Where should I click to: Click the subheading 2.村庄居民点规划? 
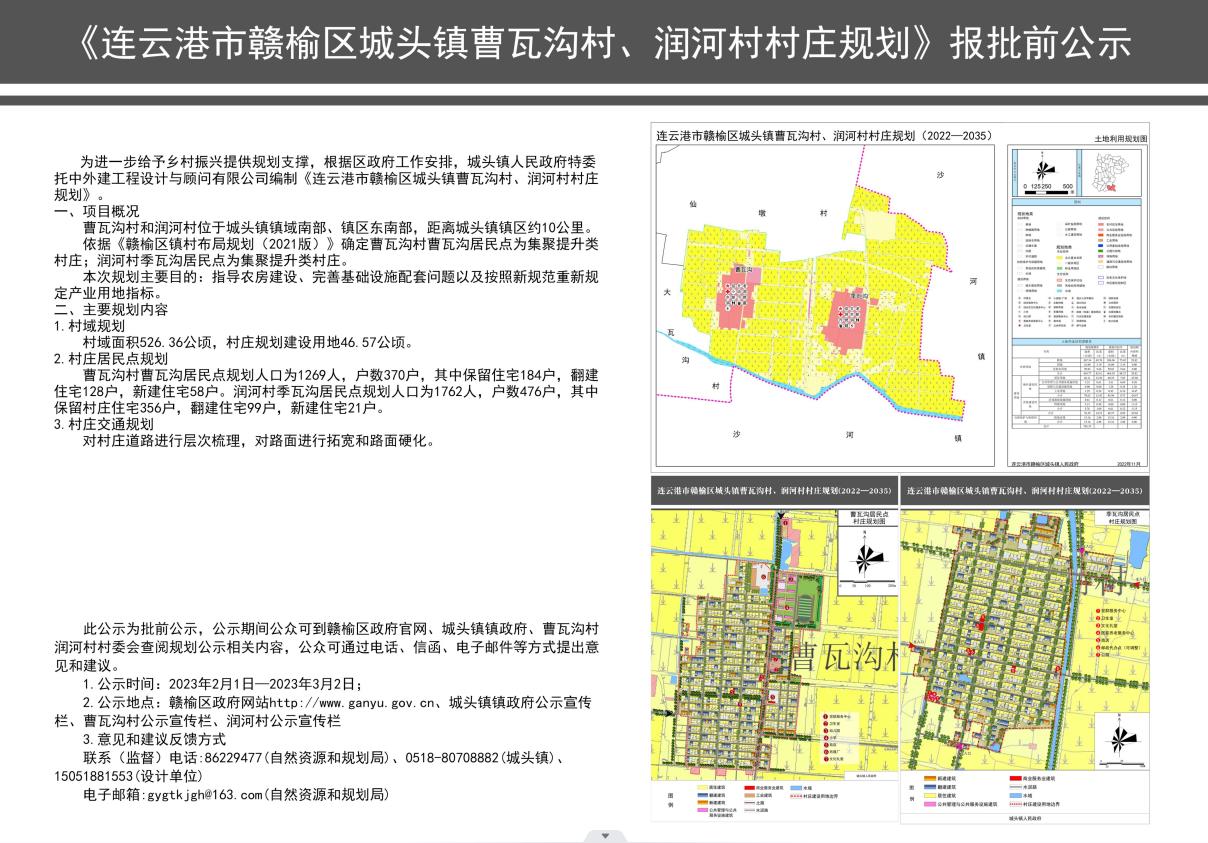pos(111,358)
